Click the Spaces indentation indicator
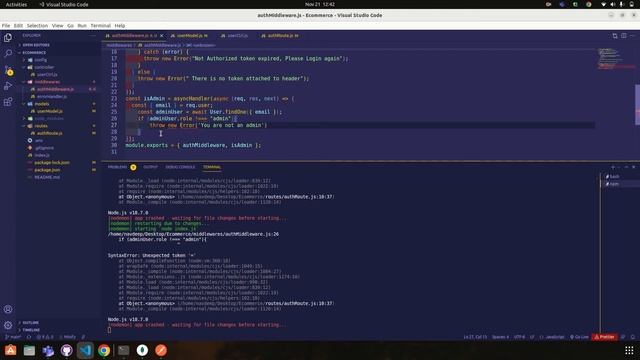This screenshot has width=640, height=360. (500, 337)
